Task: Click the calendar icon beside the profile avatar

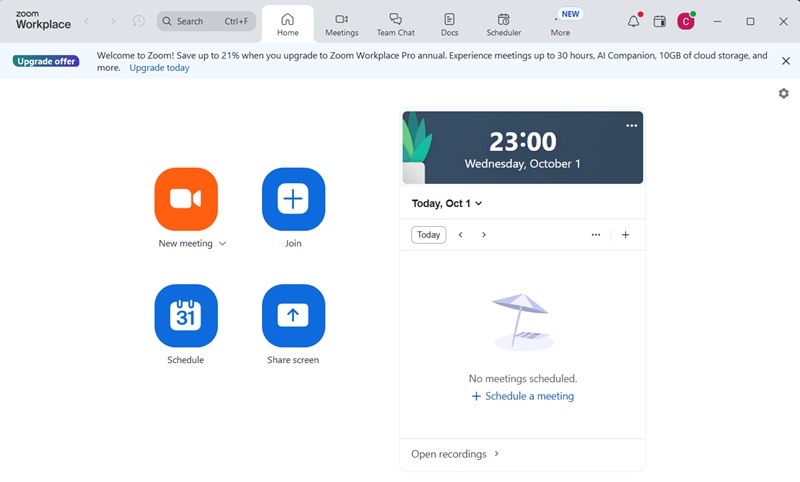Action: click(x=659, y=21)
